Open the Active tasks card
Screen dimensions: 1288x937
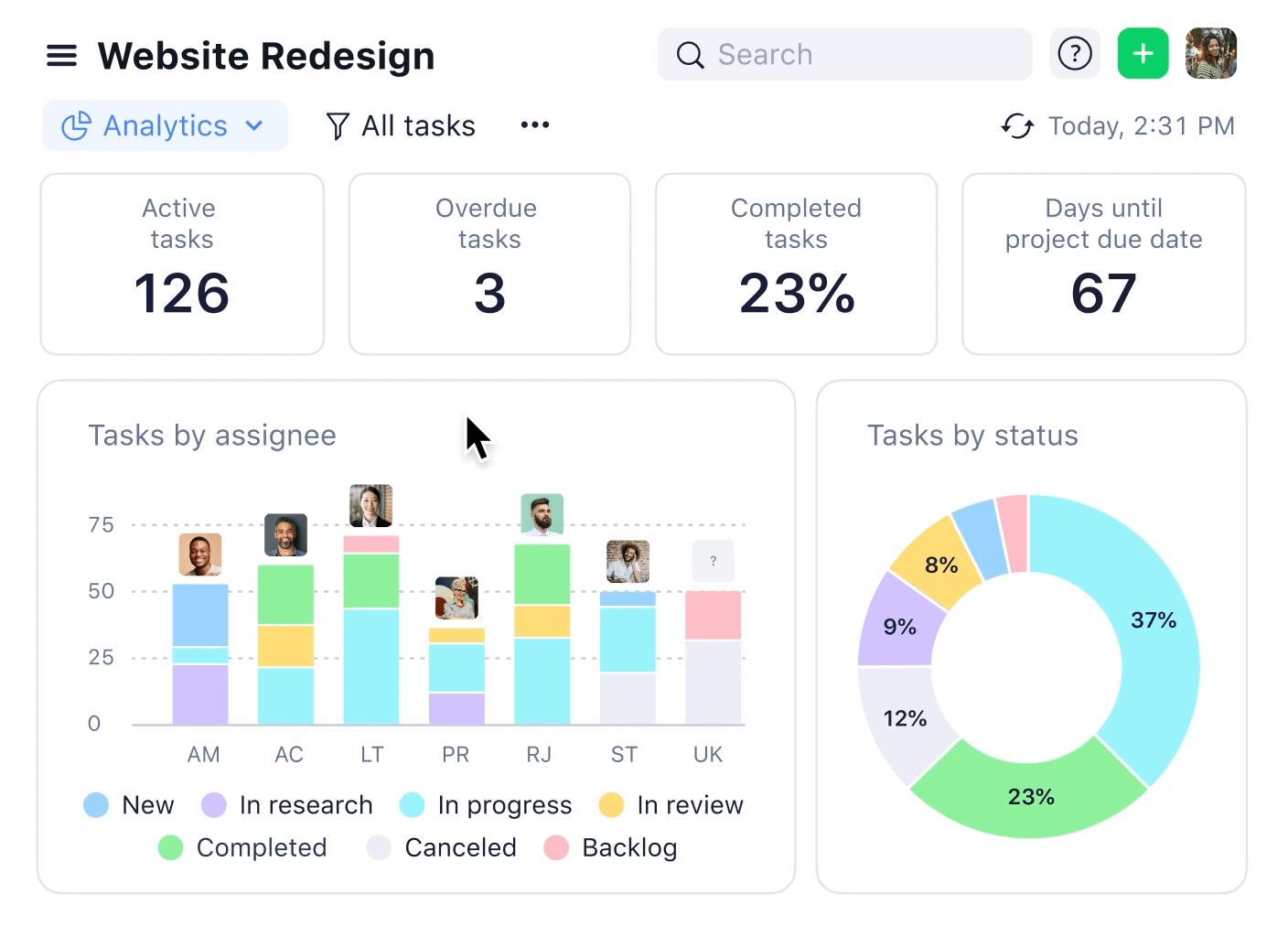coord(182,264)
